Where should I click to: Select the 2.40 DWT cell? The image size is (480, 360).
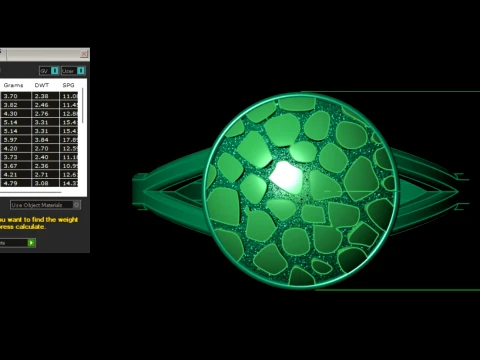coord(45,157)
